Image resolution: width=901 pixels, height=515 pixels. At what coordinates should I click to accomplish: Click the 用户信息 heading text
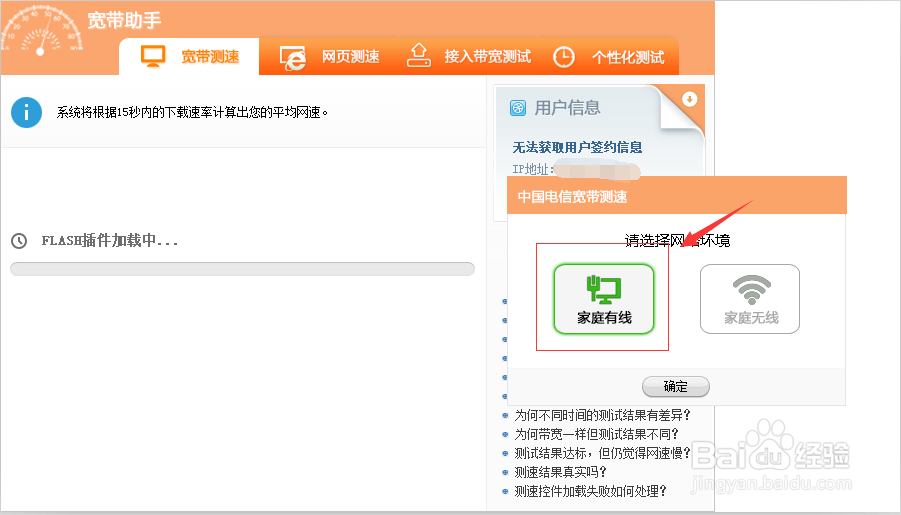coord(567,107)
